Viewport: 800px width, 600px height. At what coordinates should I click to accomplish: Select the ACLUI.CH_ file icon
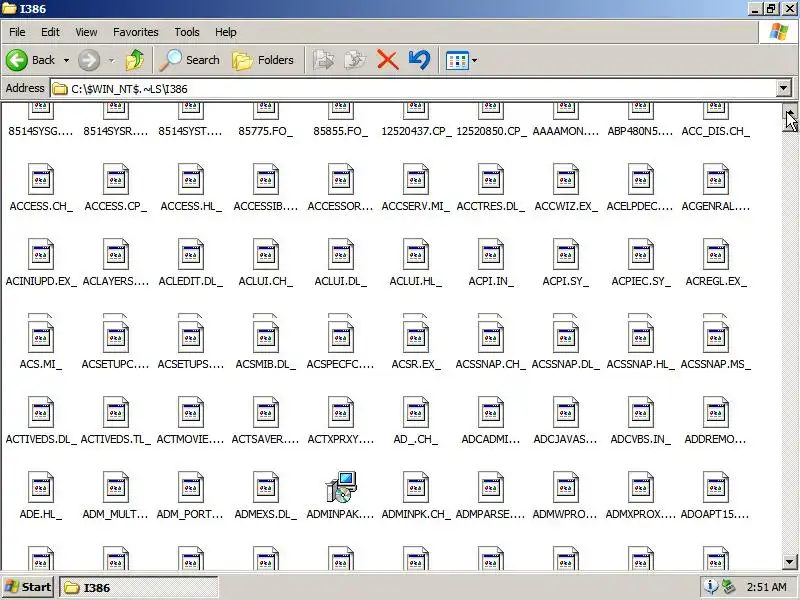[x=266, y=254]
